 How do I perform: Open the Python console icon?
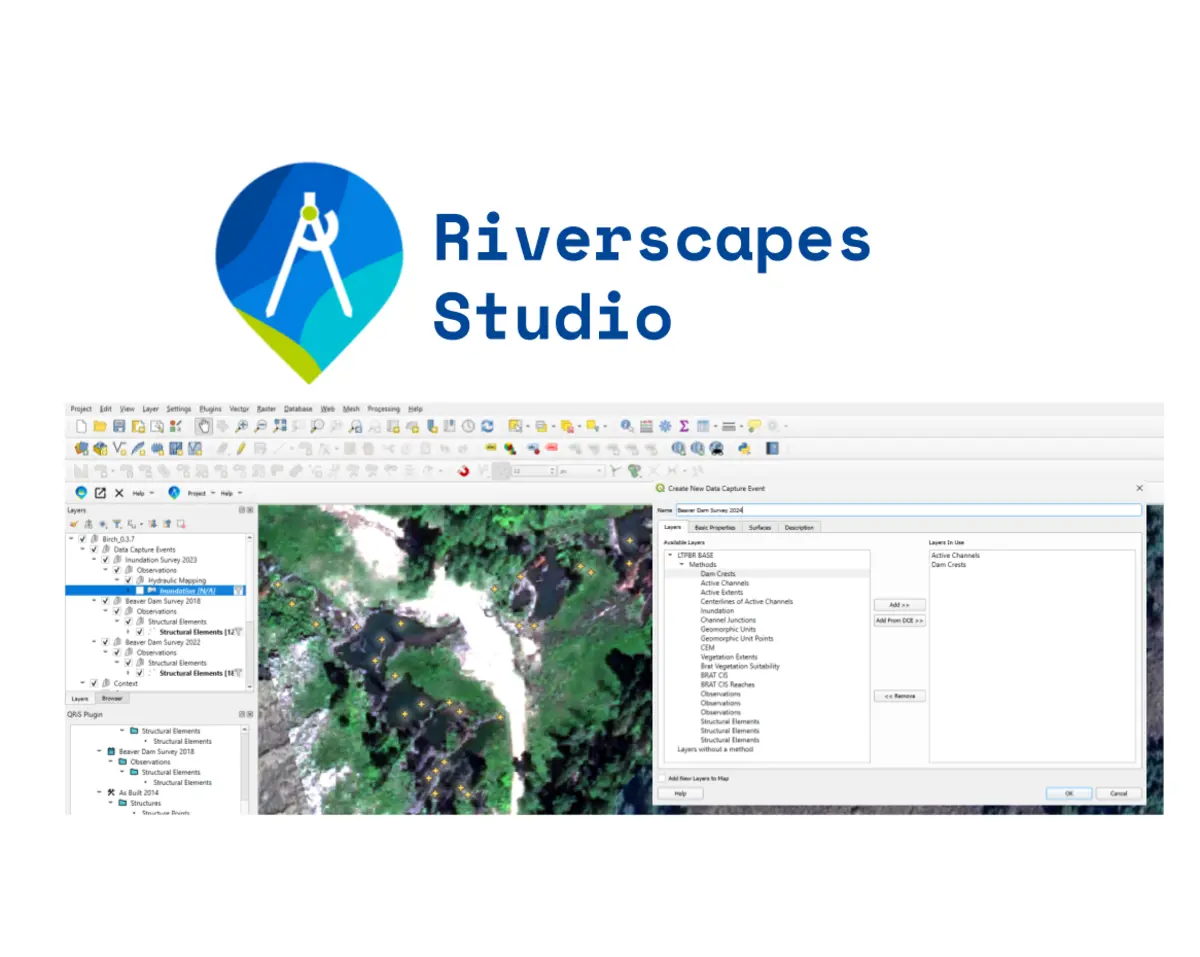tap(744, 449)
